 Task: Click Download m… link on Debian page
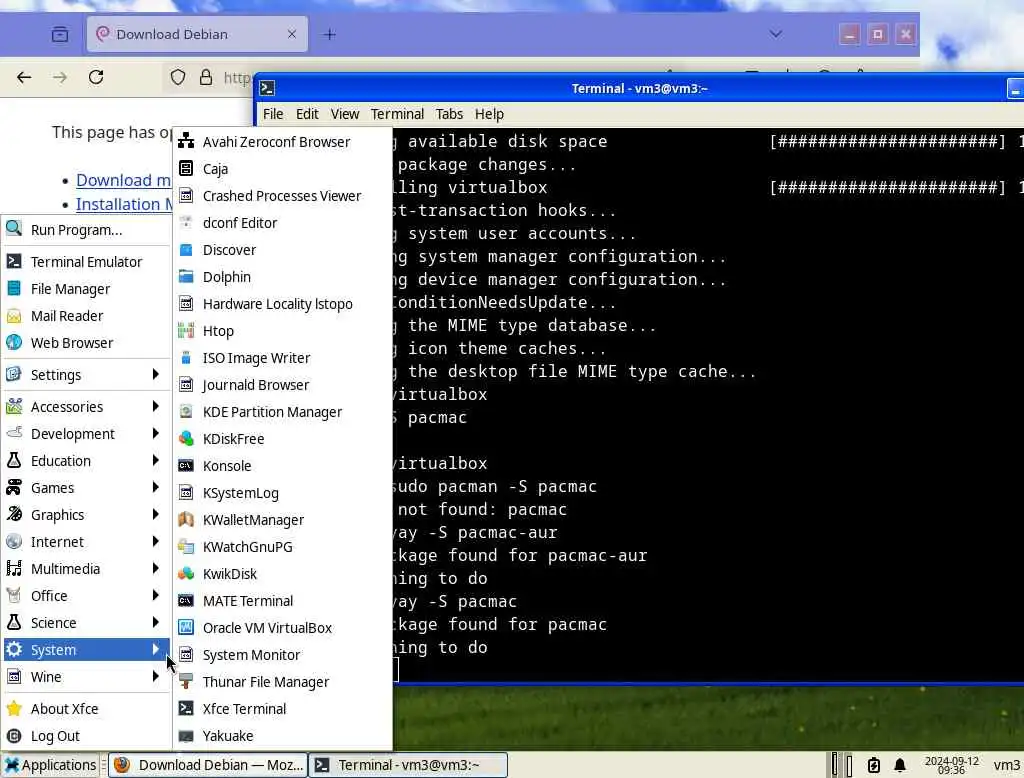[x=123, y=180]
